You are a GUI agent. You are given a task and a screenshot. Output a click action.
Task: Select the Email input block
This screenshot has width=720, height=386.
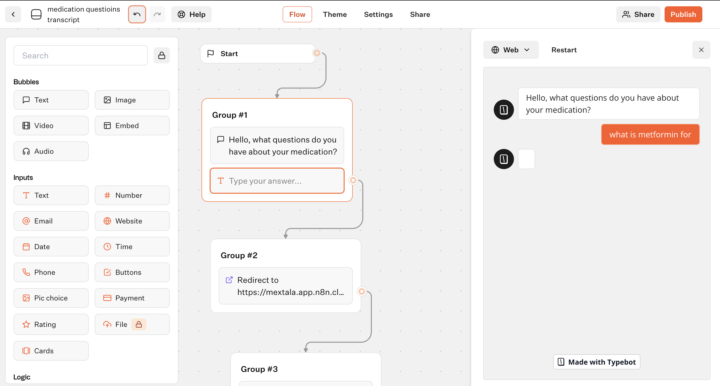pyautogui.click(x=51, y=221)
